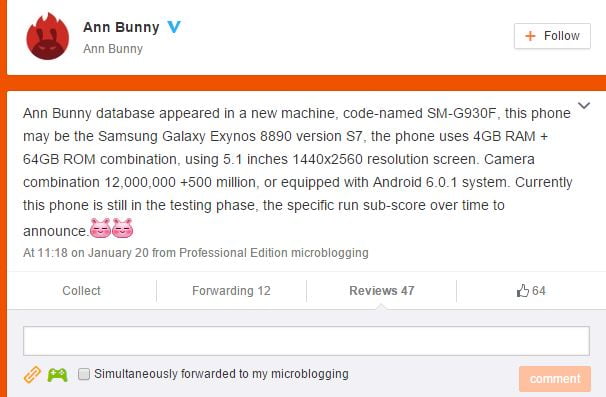Collect this post
This screenshot has height=397, width=606.
pyautogui.click(x=82, y=291)
